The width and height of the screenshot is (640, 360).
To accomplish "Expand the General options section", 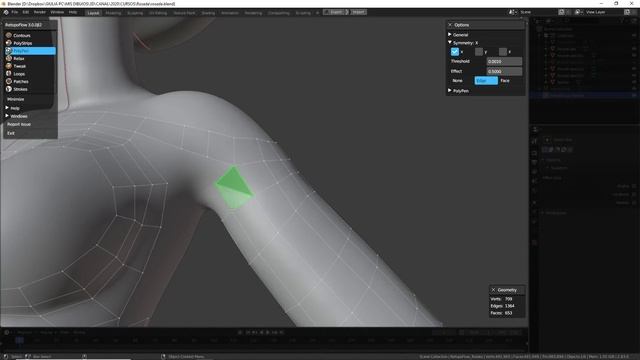I will (x=450, y=35).
